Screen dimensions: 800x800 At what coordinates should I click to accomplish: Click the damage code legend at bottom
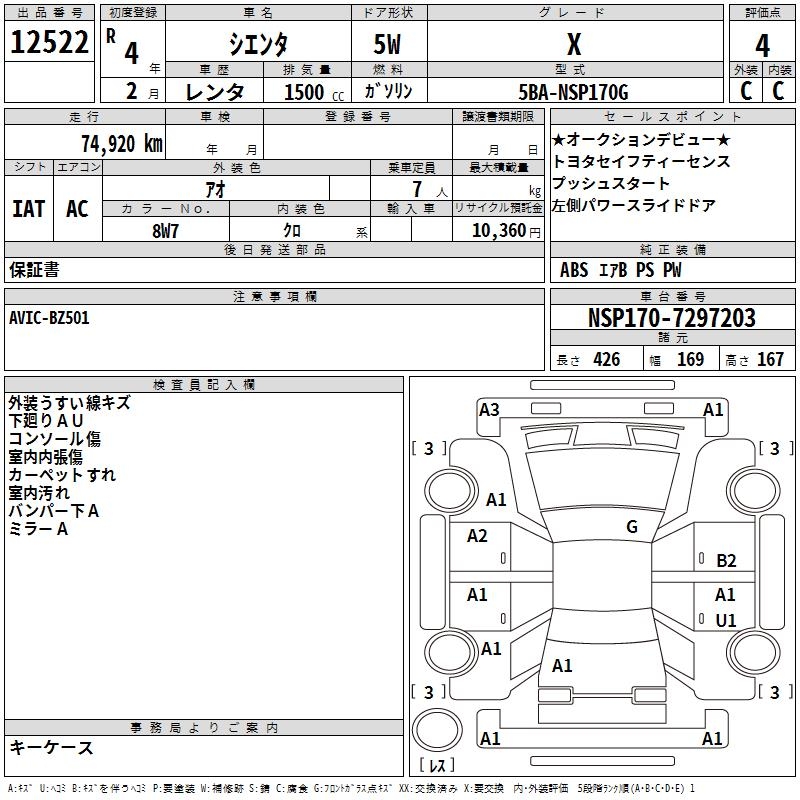[351, 788]
